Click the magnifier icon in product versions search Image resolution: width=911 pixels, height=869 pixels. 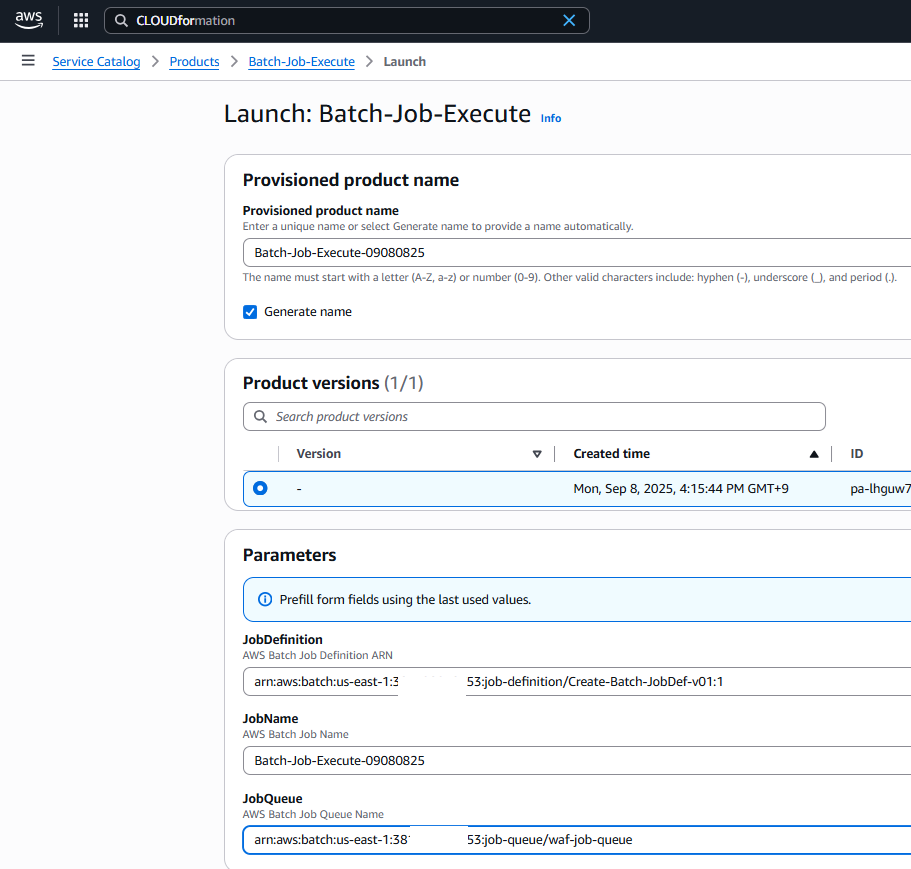(x=261, y=416)
